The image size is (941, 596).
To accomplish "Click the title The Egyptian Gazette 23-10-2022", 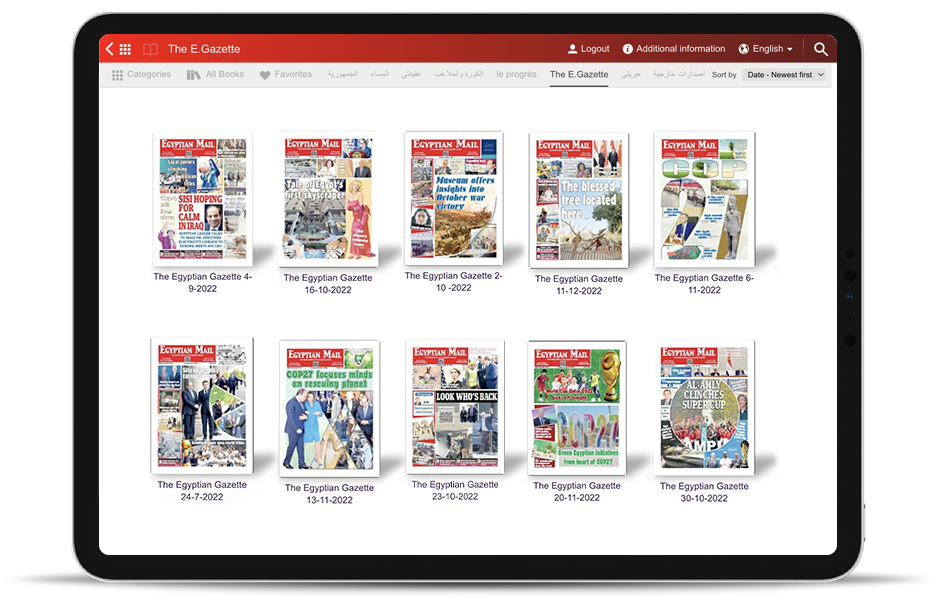I will (x=455, y=490).
